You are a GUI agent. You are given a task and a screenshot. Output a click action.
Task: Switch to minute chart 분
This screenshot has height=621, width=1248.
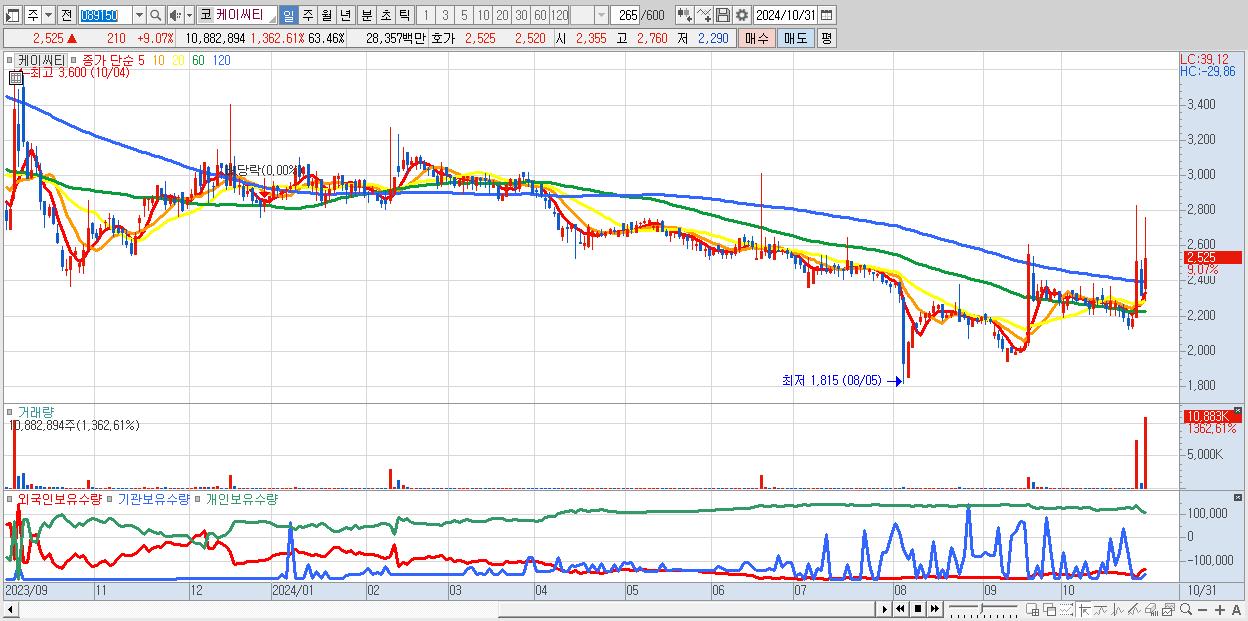tap(365, 15)
